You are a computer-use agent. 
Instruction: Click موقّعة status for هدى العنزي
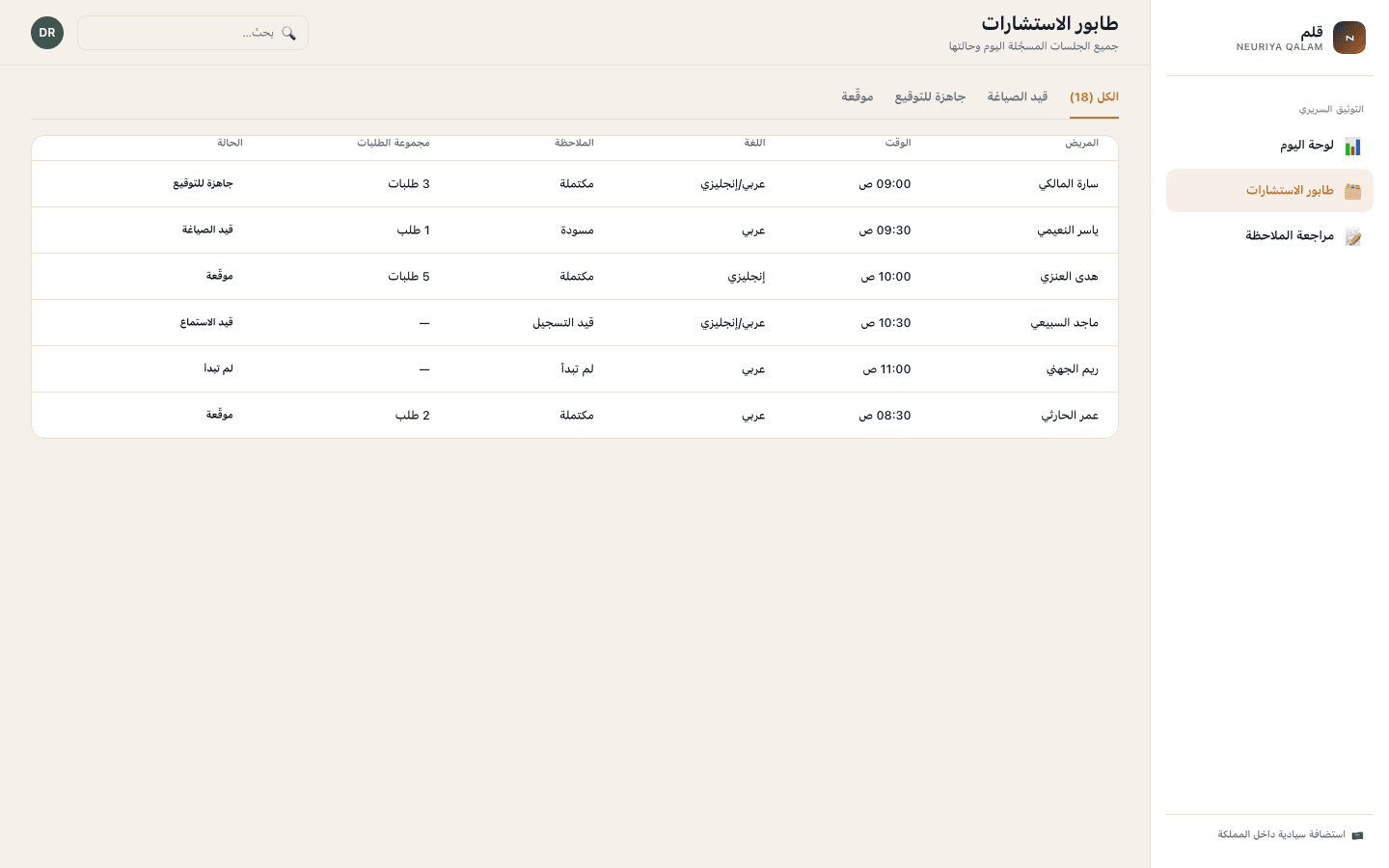click(x=220, y=276)
